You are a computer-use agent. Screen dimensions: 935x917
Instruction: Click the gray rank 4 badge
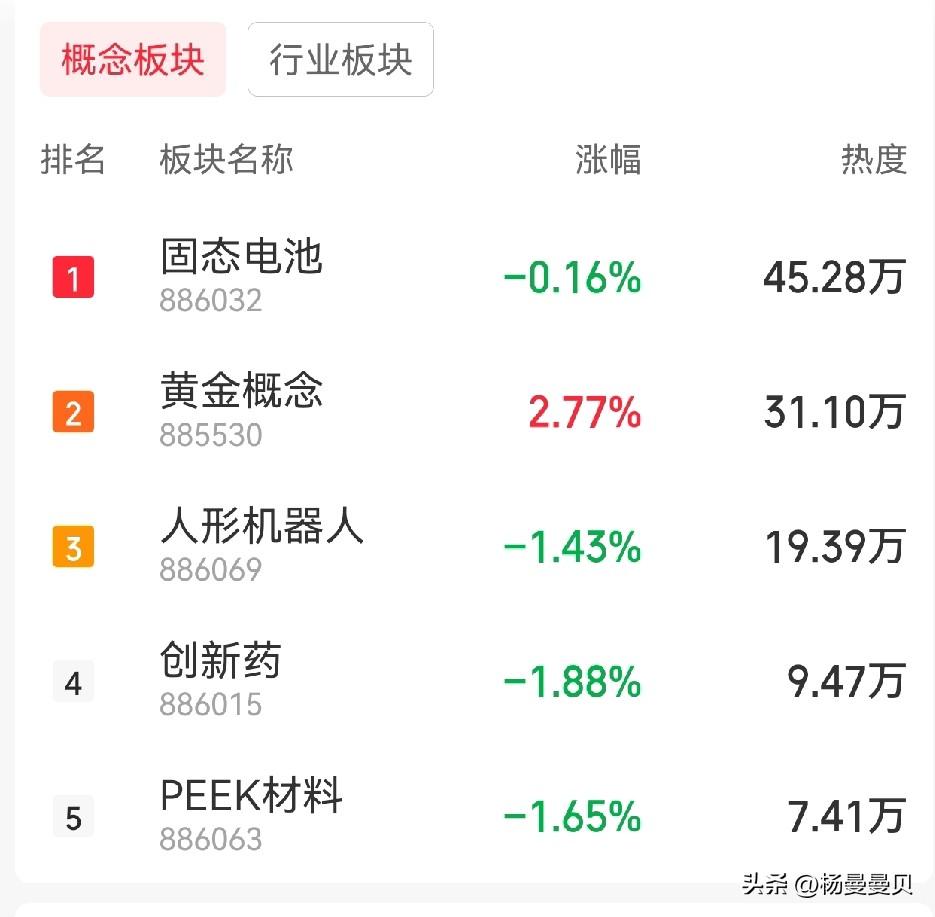click(73, 682)
